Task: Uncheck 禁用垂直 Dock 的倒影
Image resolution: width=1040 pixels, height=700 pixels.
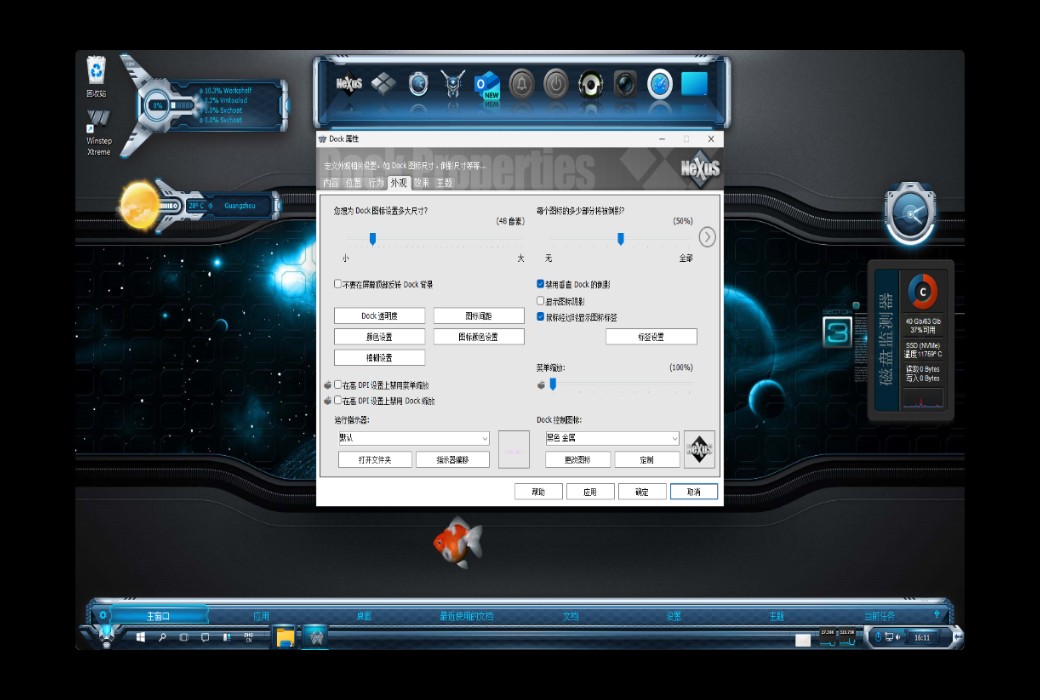Action: [x=539, y=283]
